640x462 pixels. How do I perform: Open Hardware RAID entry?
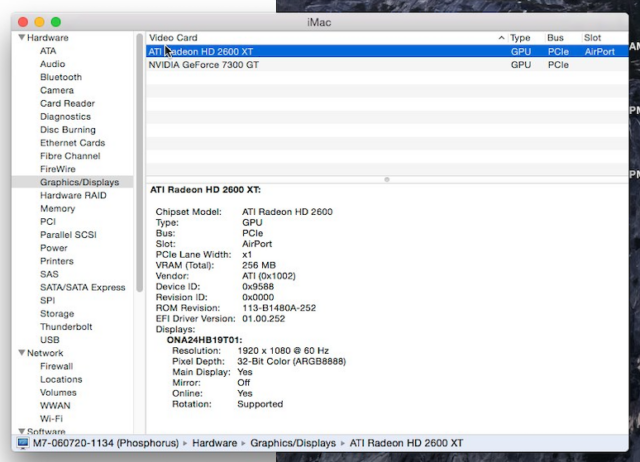tap(73, 195)
